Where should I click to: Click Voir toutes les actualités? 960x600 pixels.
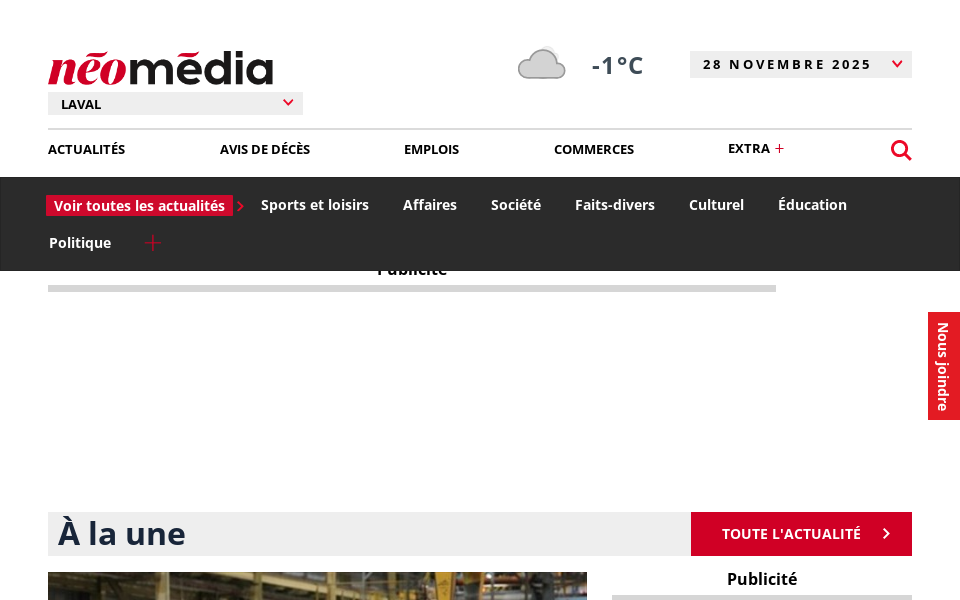click(139, 206)
